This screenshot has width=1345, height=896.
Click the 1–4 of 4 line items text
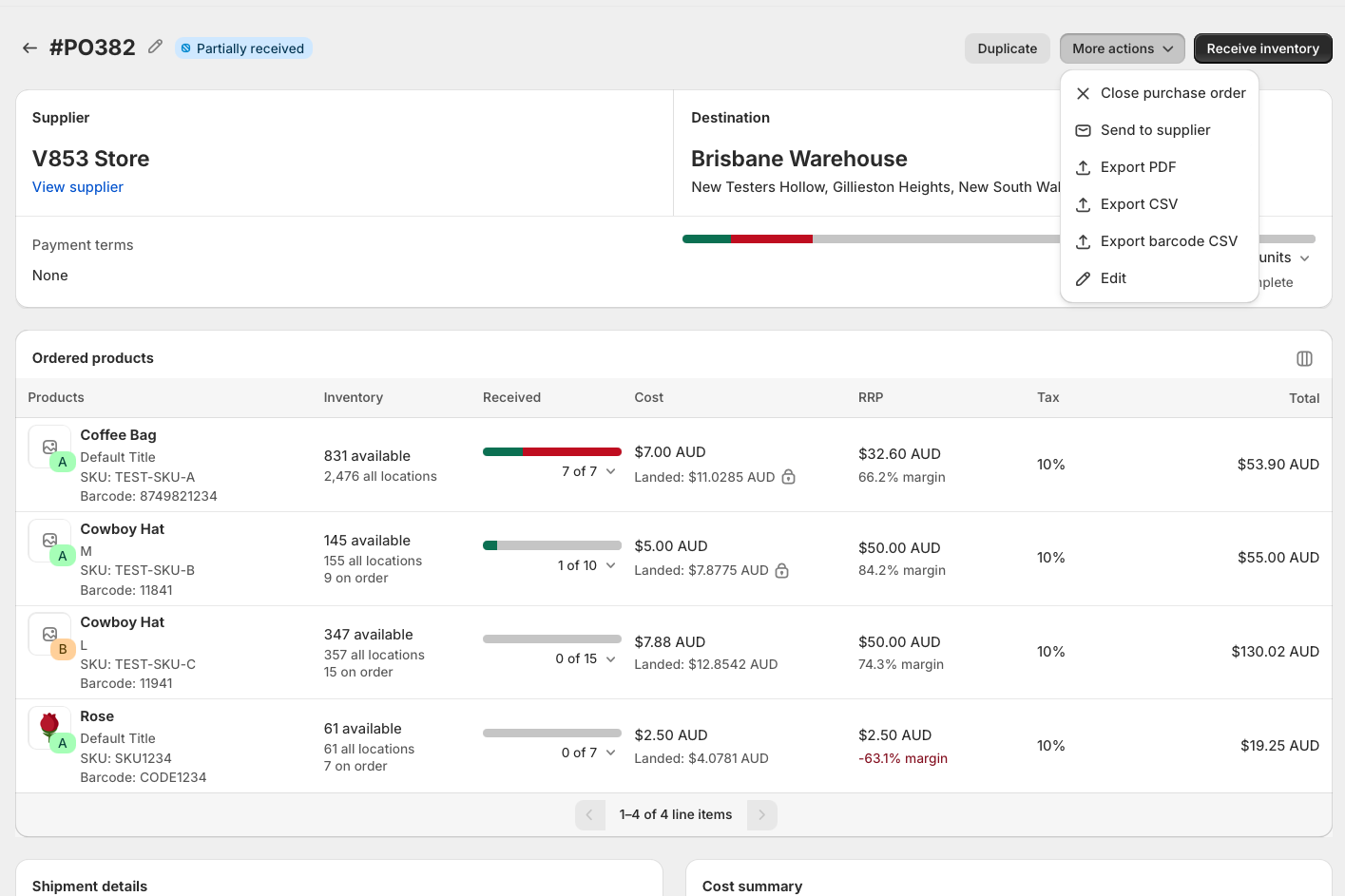click(676, 814)
